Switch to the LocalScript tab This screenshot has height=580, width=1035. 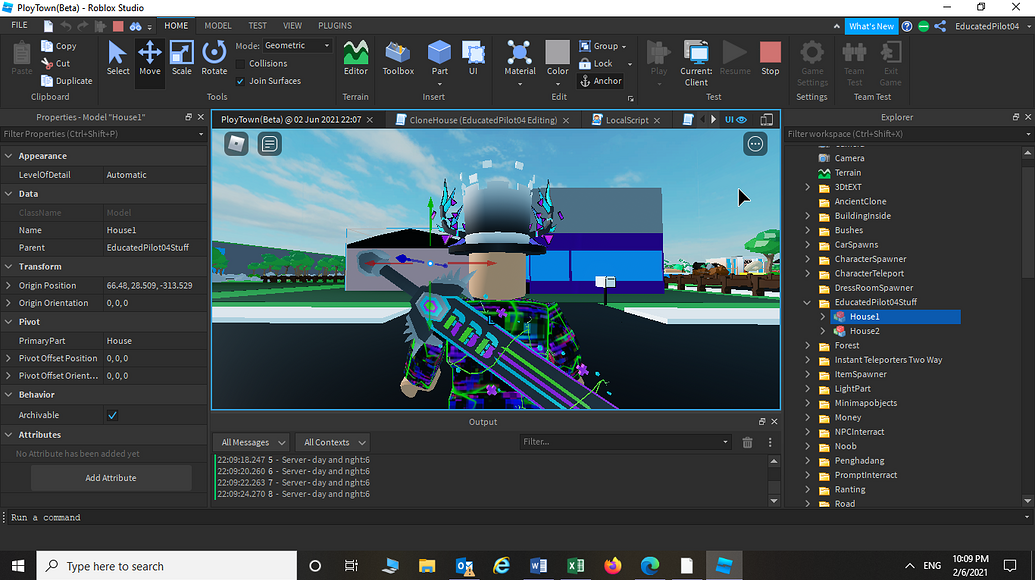click(x=626, y=120)
